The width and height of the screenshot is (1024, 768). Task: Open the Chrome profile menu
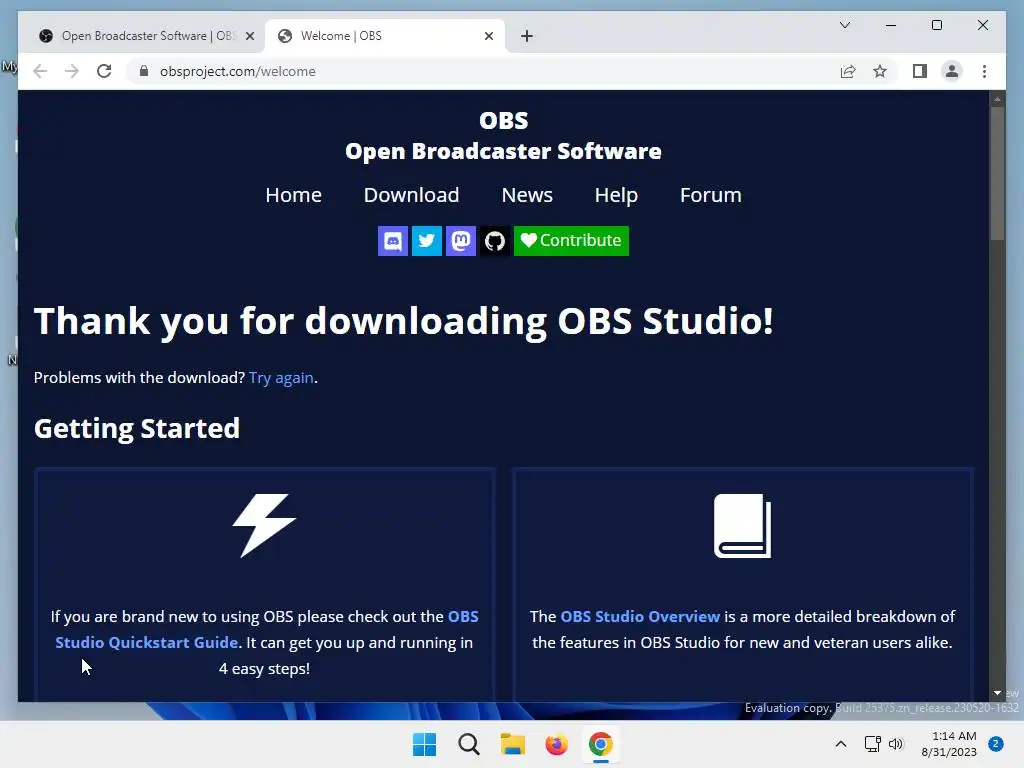coord(952,71)
